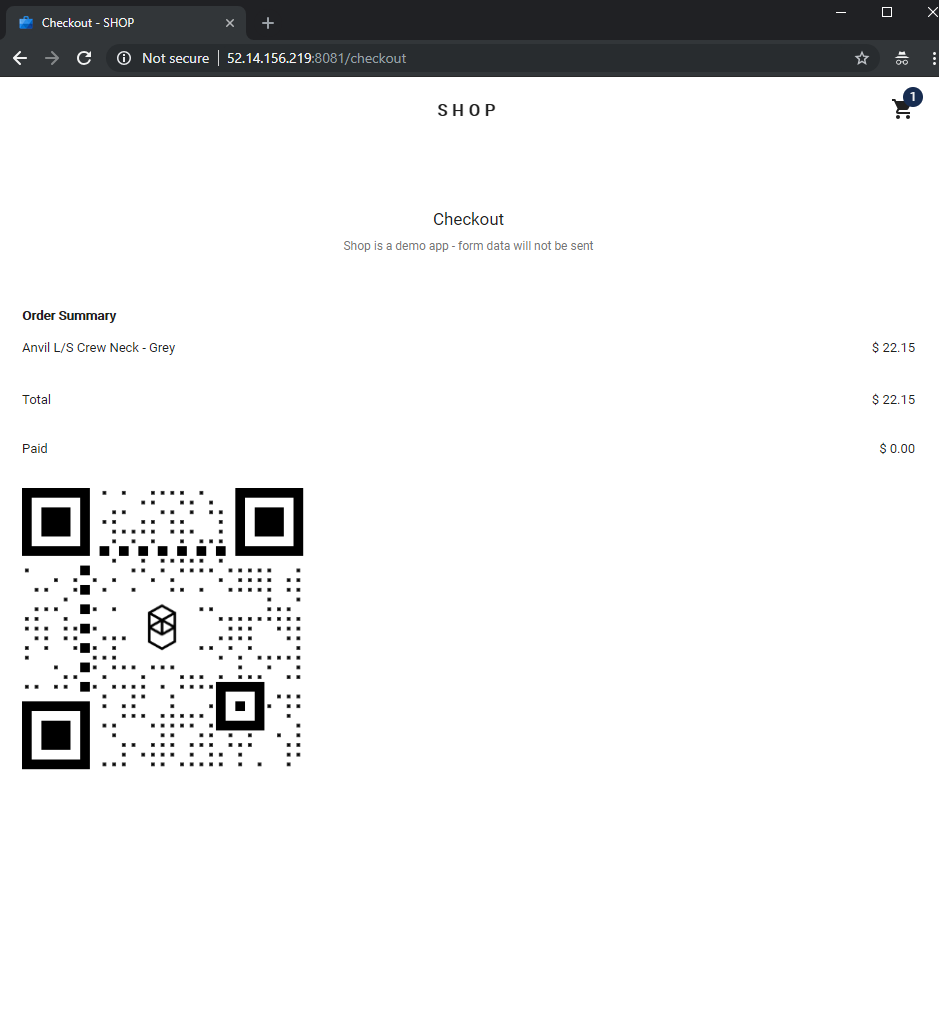Image resolution: width=939 pixels, height=1022 pixels.
Task: Reload the checkout page
Action: pyautogui.click(x=84, y=58)
